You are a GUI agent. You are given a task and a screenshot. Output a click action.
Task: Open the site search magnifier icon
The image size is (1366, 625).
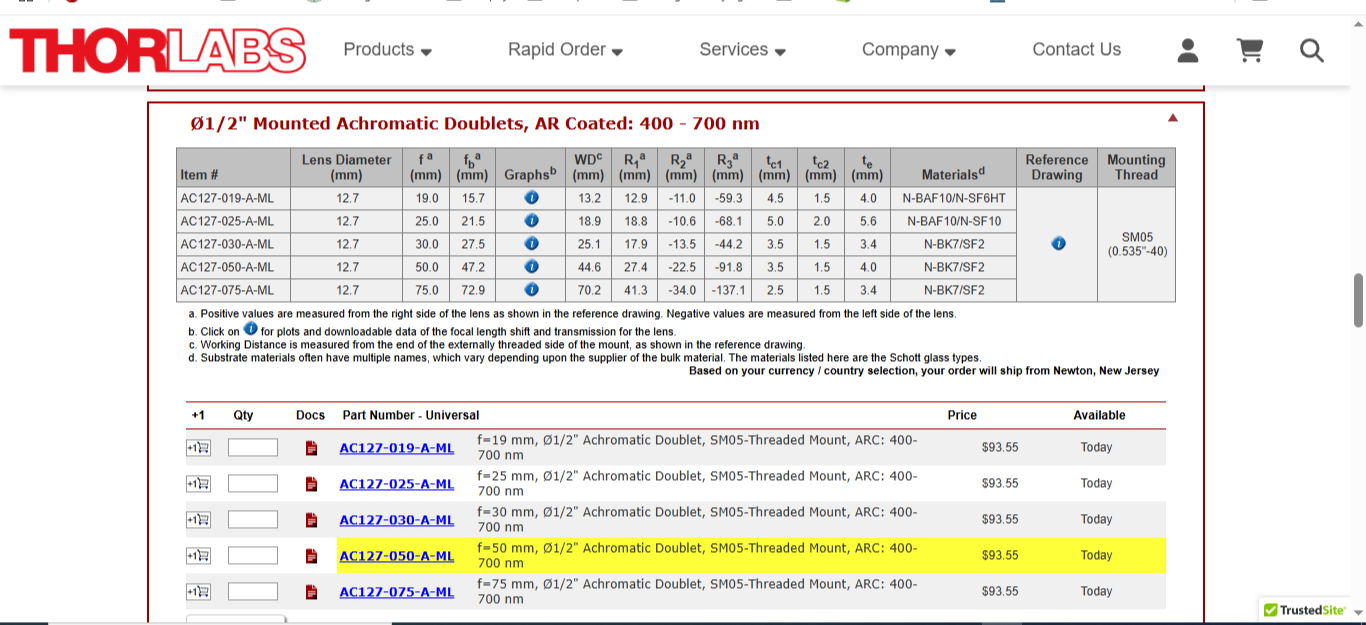pyautogui.click(x=1312, y=50)
